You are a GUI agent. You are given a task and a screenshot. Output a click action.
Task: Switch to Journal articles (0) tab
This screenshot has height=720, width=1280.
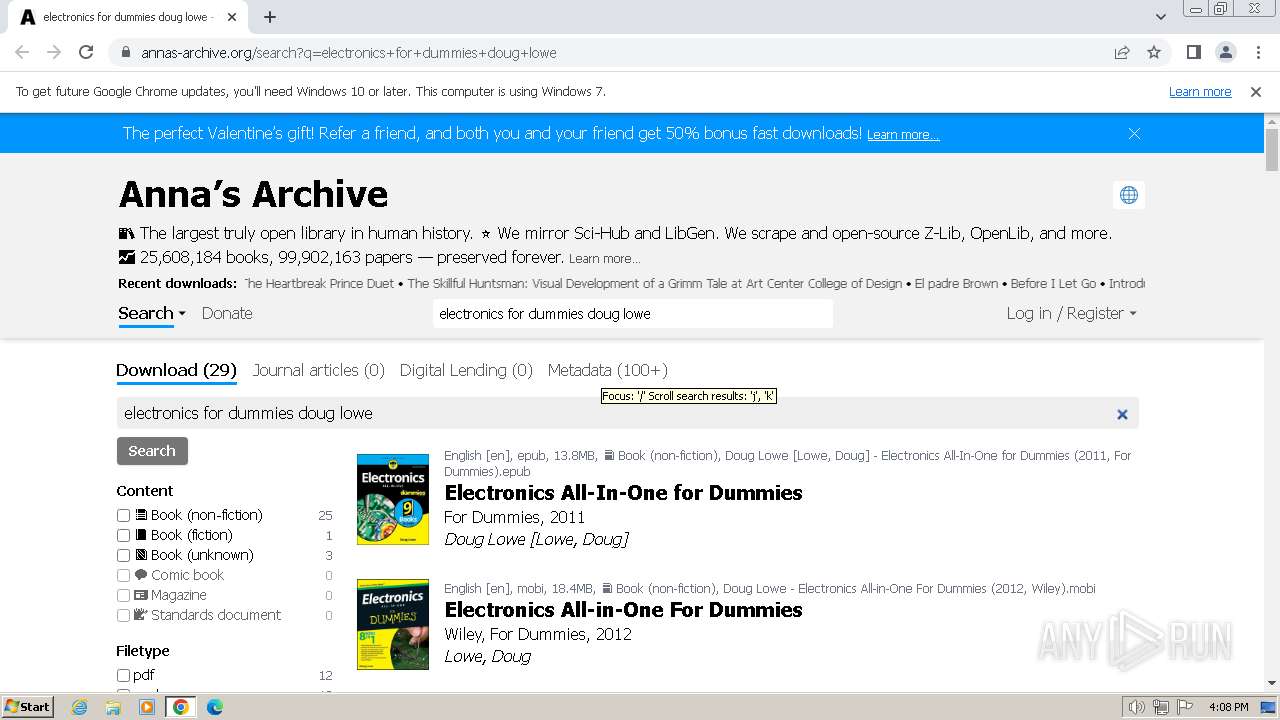[318, 370]
